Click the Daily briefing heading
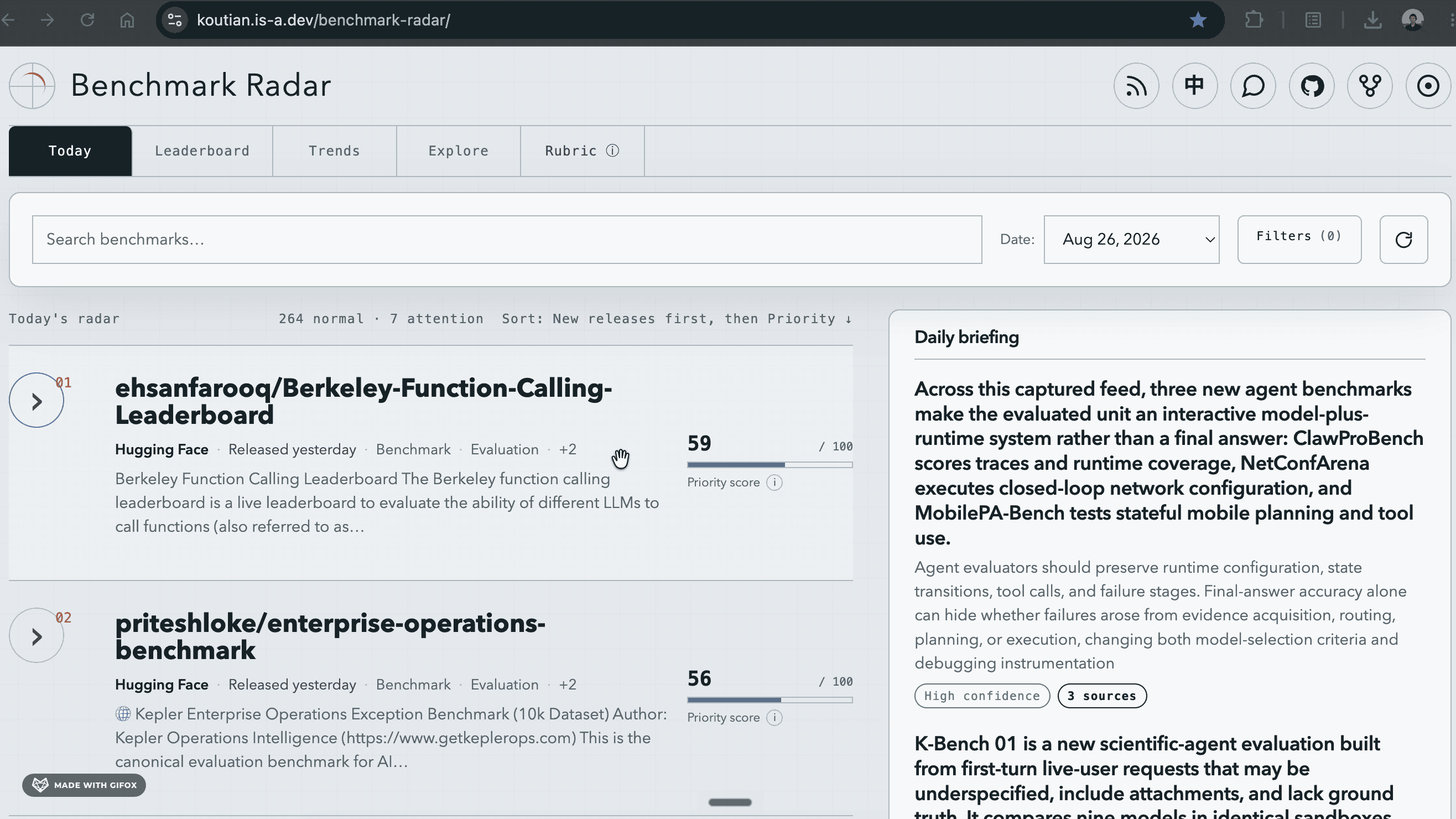The width and height of the screenshot is (1456, 819). coord(966,338)
